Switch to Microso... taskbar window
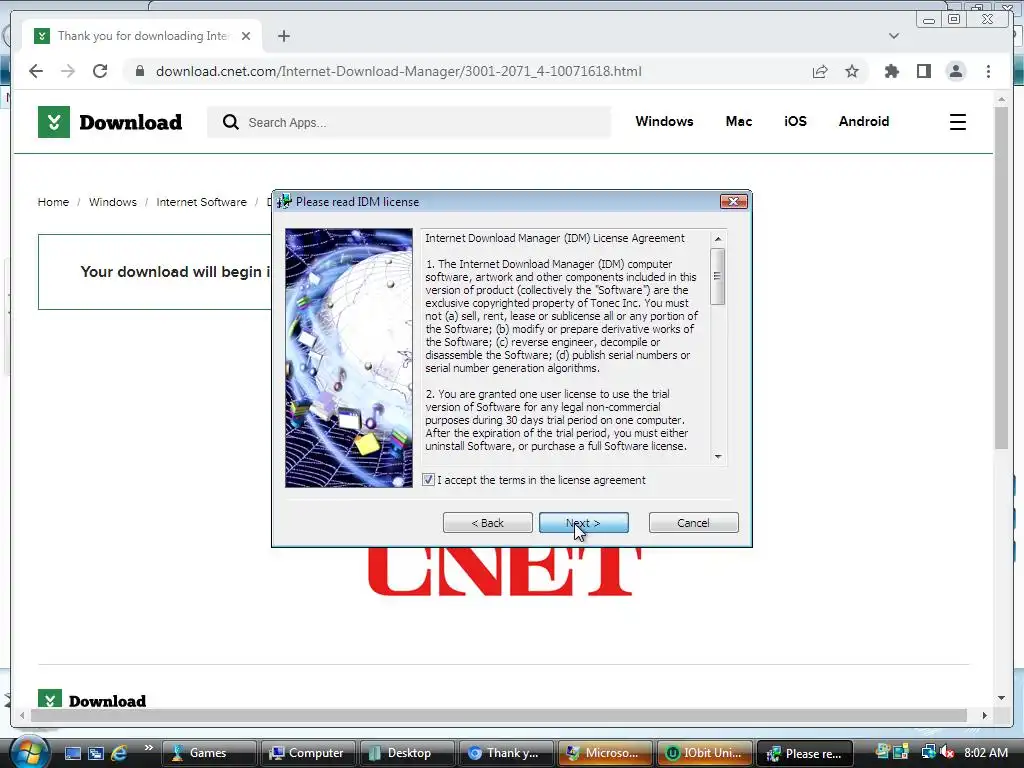This screenshot has height=768, width=1024. click(x=605, y=753)
